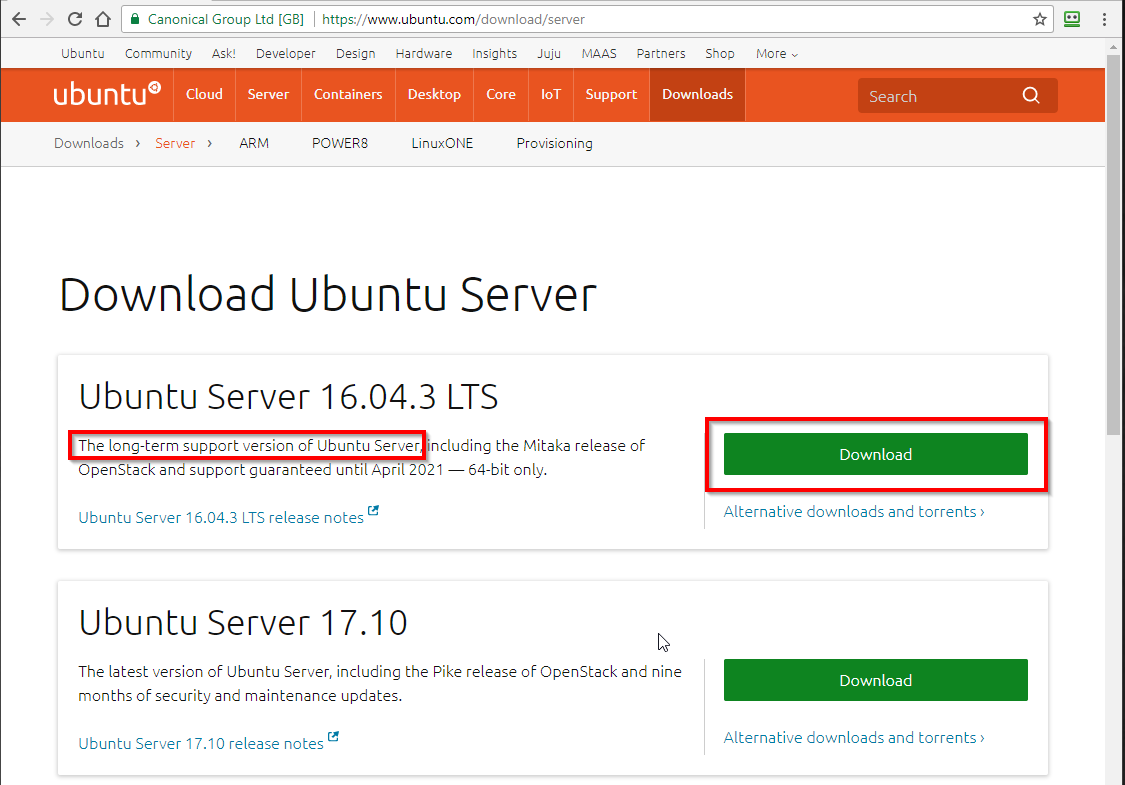Expand Alternative downloads and torrents for 17.10
Screen dimensions: 1125x785
pyautogui.click(x=853, y=737)
